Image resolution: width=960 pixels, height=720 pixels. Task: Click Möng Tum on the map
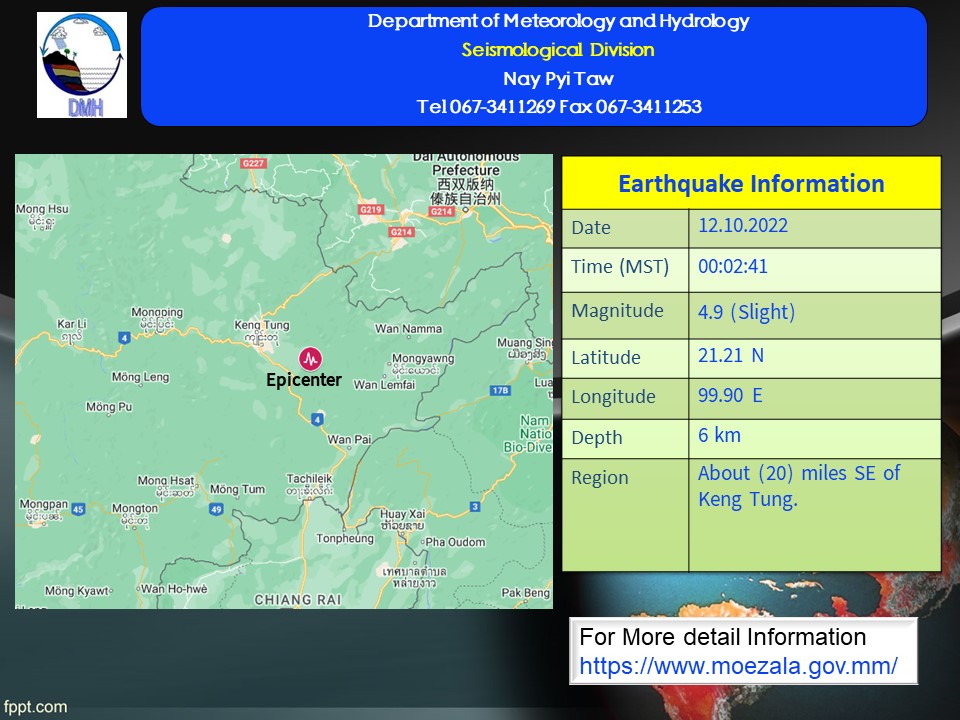(x=238, y=489)
